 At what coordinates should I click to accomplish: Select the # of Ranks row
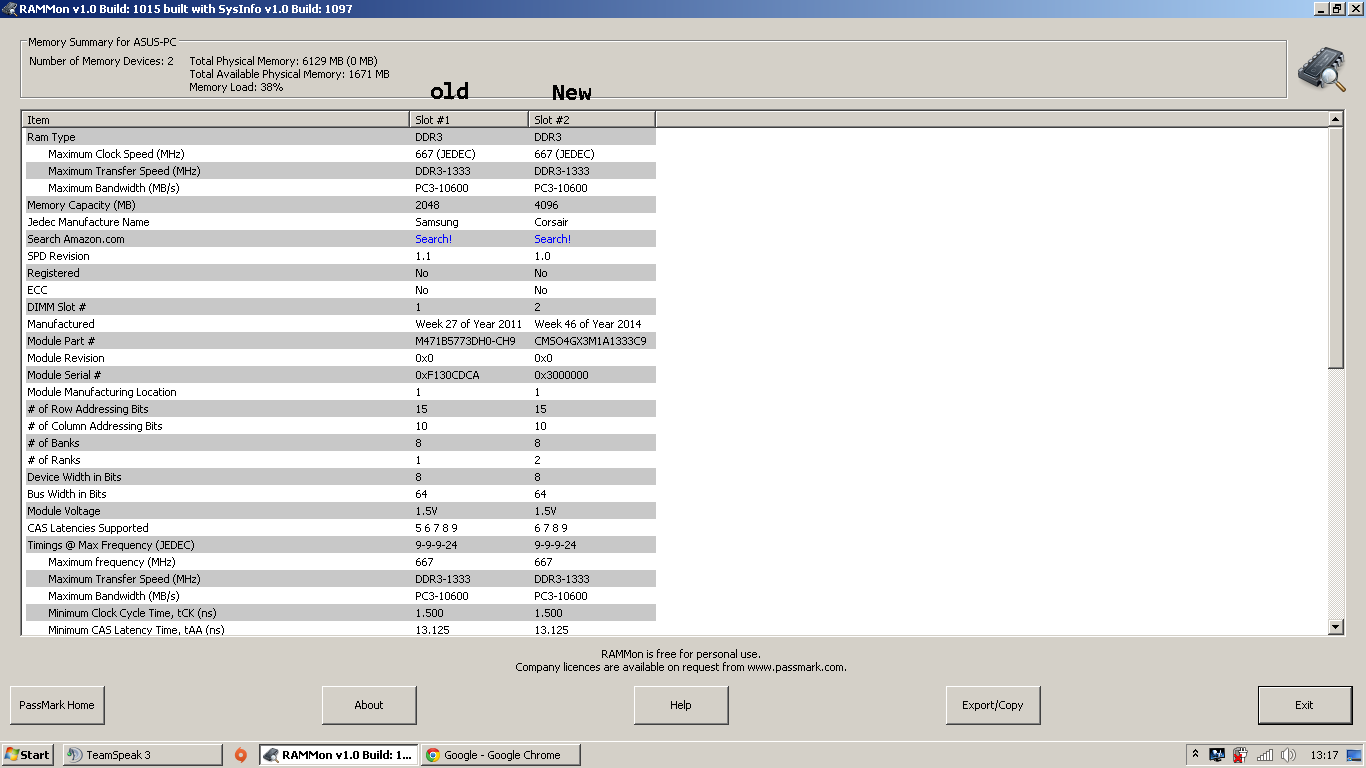[339, 460]
